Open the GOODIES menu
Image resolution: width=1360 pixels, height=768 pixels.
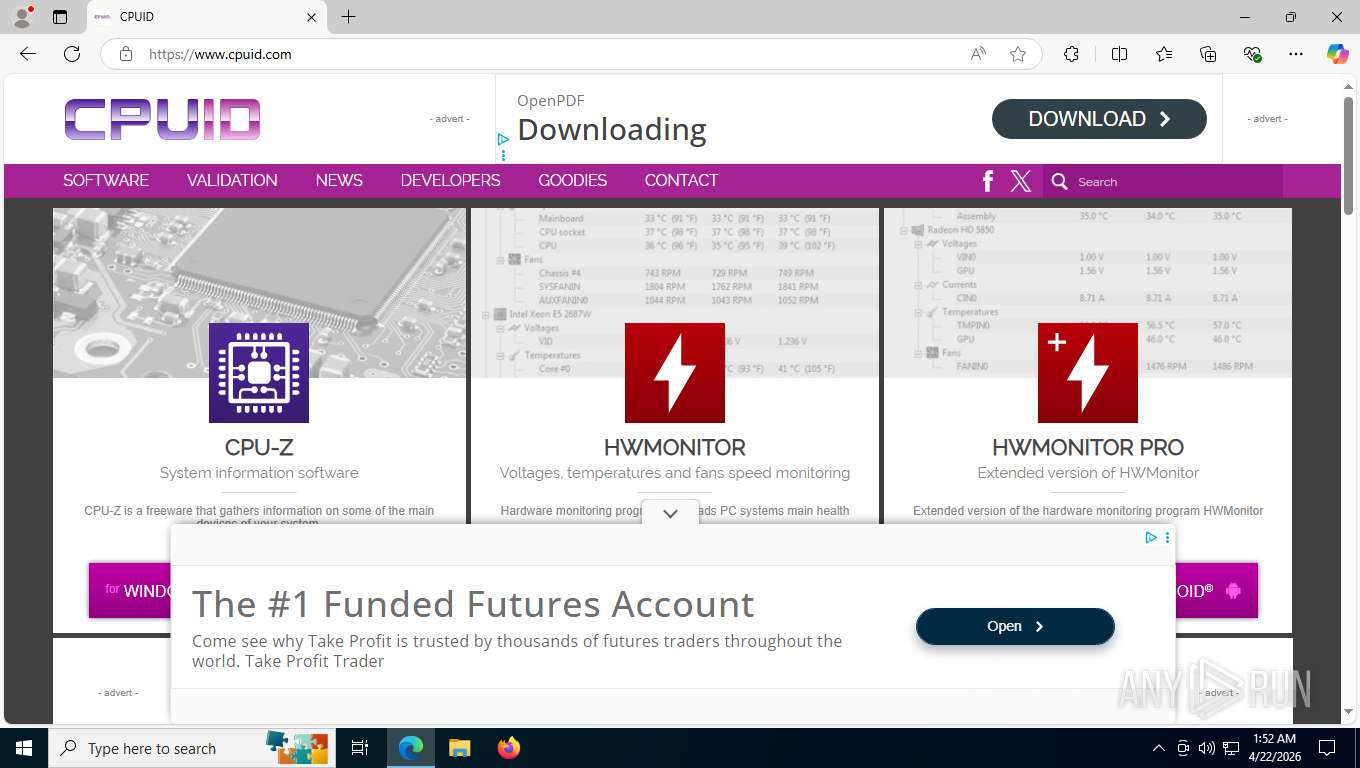(572, 181)
